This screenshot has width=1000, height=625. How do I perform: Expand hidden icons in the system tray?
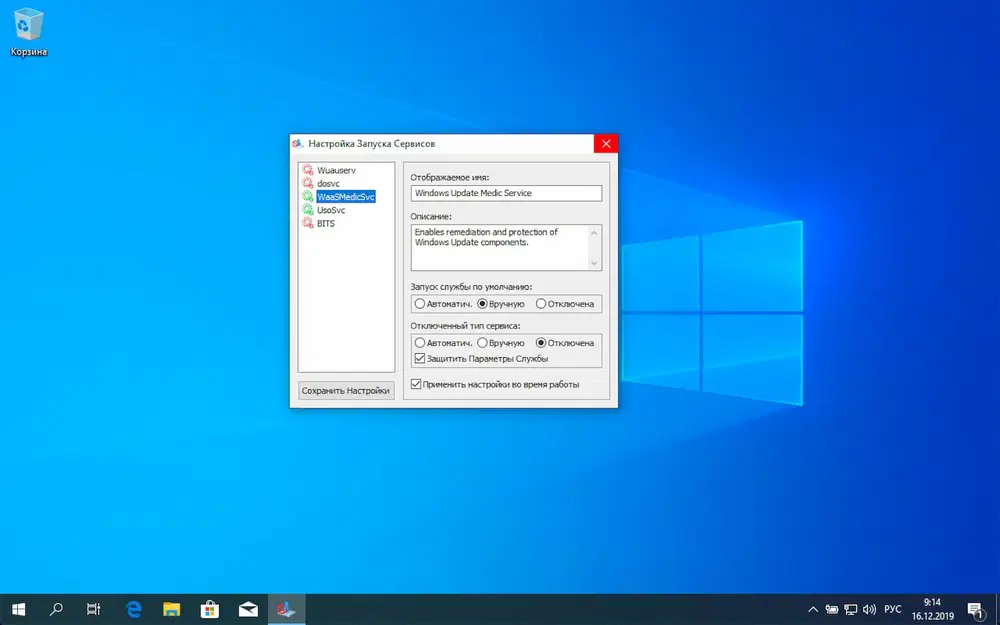(x=813, y=609)
